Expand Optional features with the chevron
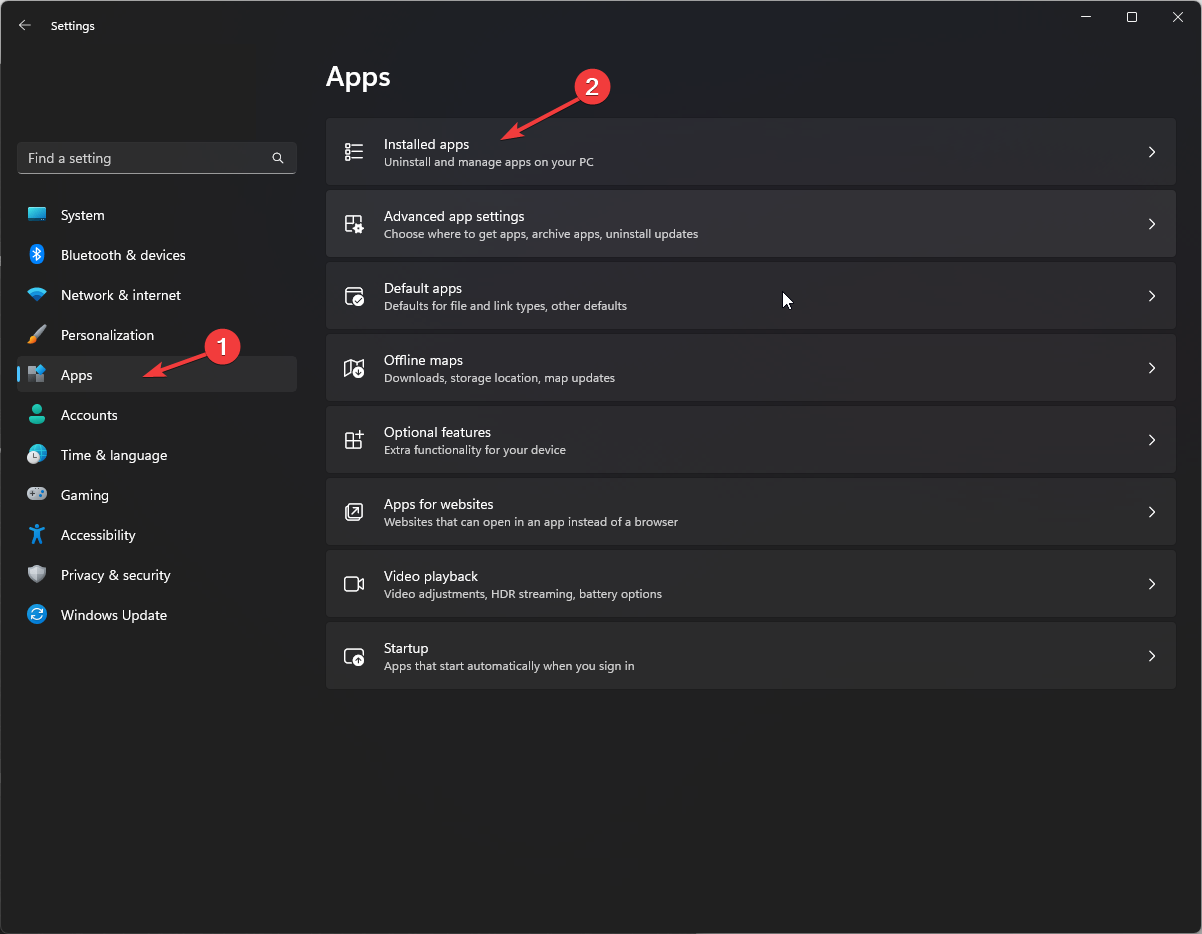The image size is (1202, 934). pos(1152,440)
